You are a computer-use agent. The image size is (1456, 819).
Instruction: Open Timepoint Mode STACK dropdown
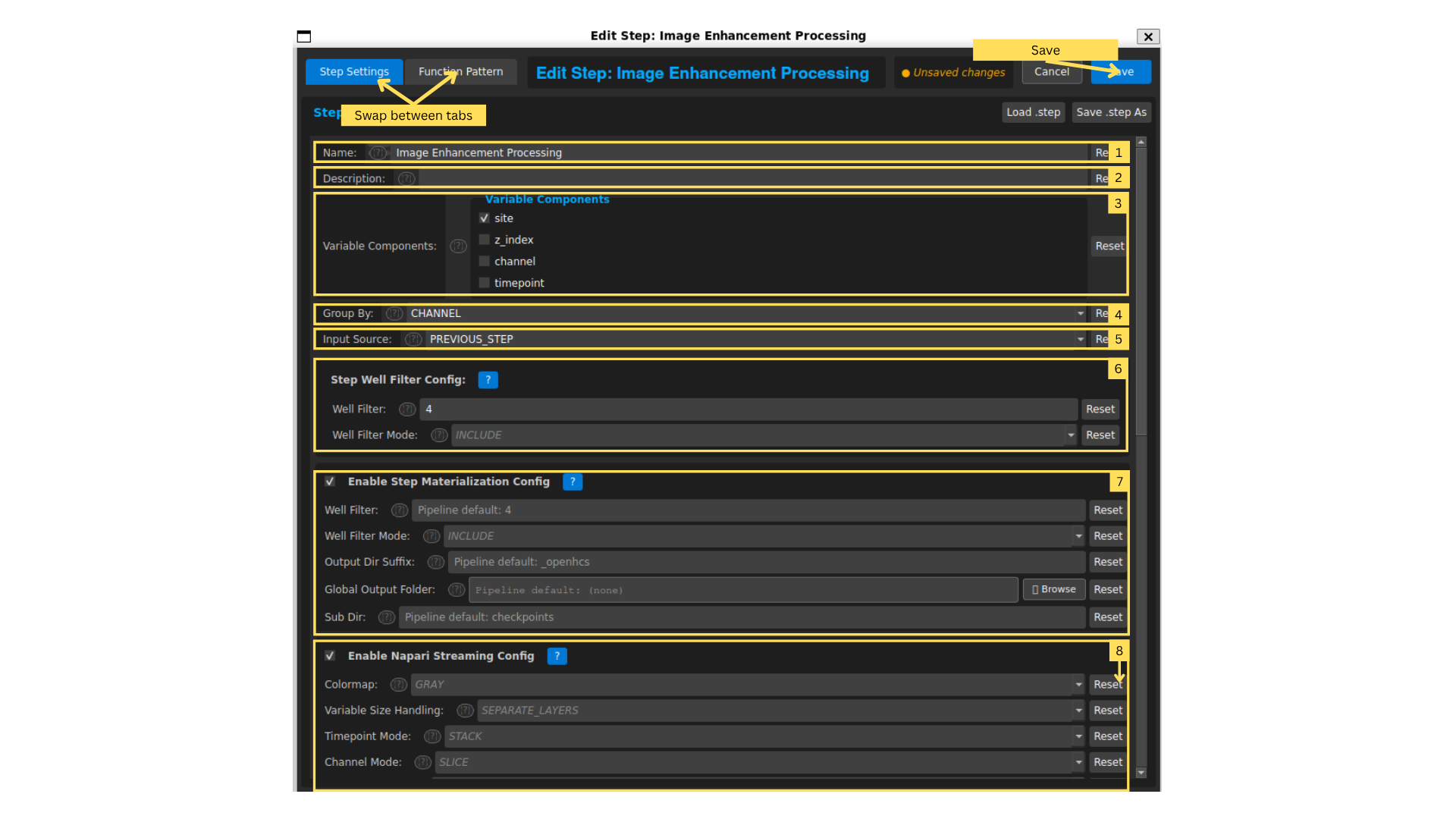click(764, 736)
